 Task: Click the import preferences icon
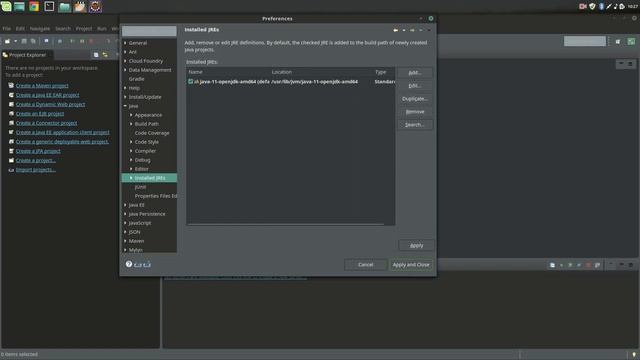[138, 264]
